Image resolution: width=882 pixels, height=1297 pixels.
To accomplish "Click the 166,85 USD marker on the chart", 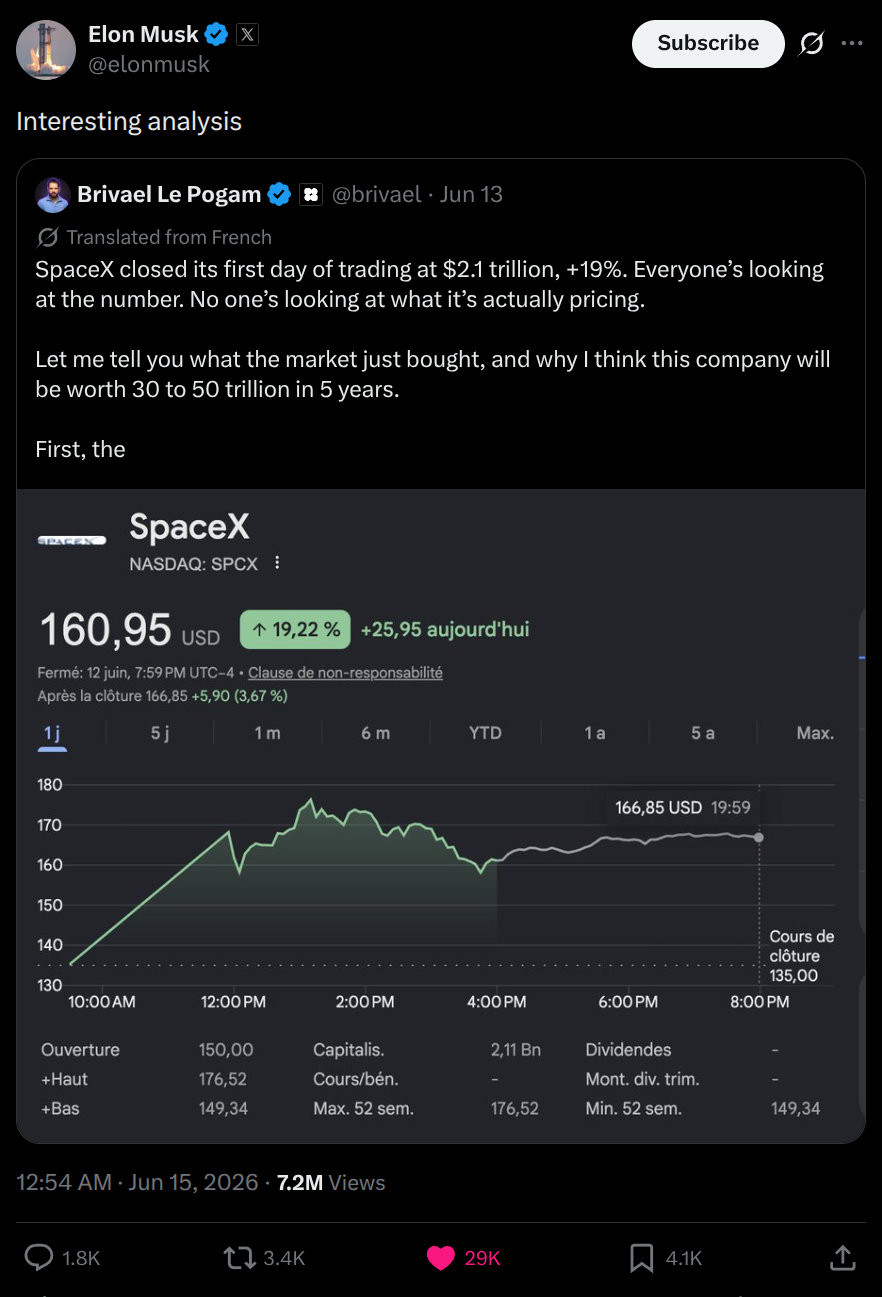I will coord(683,807).
